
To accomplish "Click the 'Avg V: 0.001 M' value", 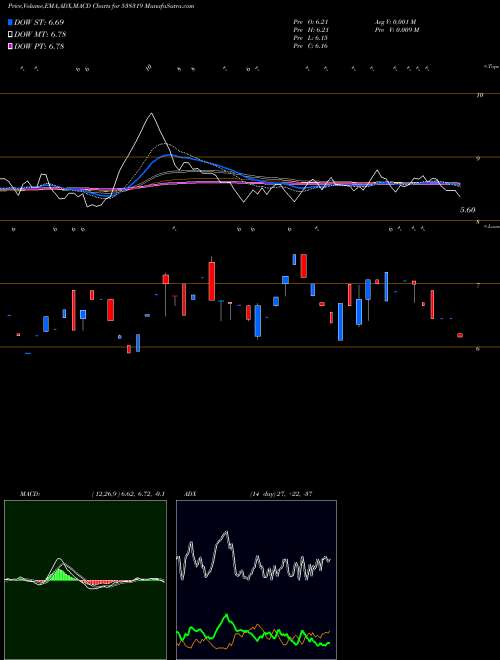I will pyautogui.click(x=395, y=22).
